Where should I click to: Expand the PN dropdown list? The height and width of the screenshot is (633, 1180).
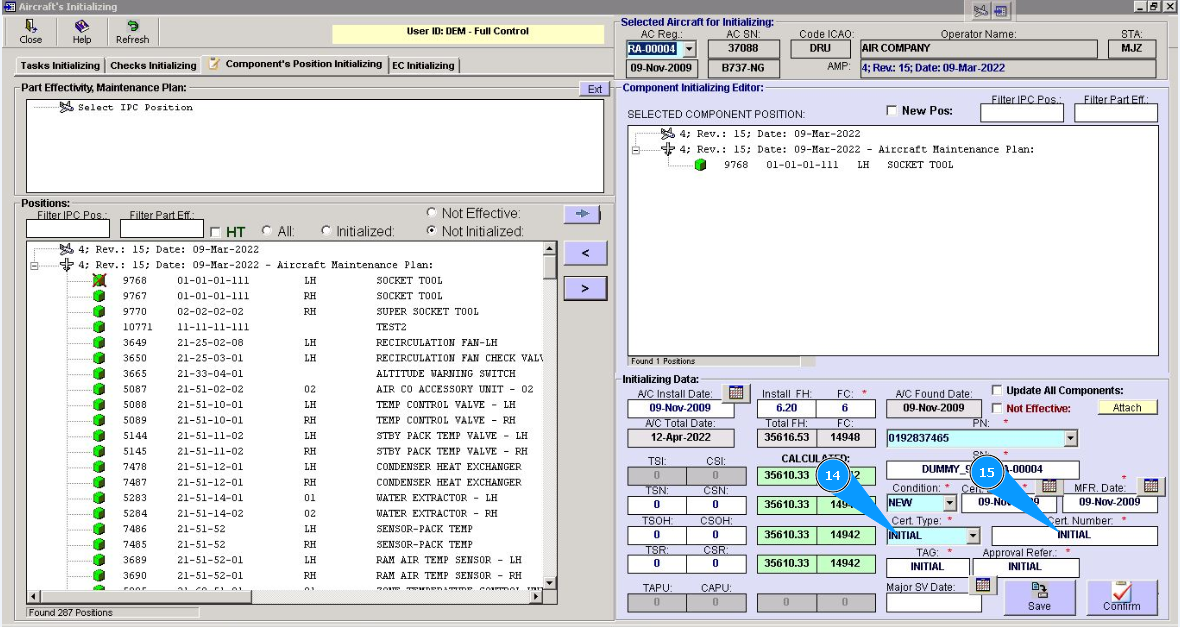pos(1071,438)
